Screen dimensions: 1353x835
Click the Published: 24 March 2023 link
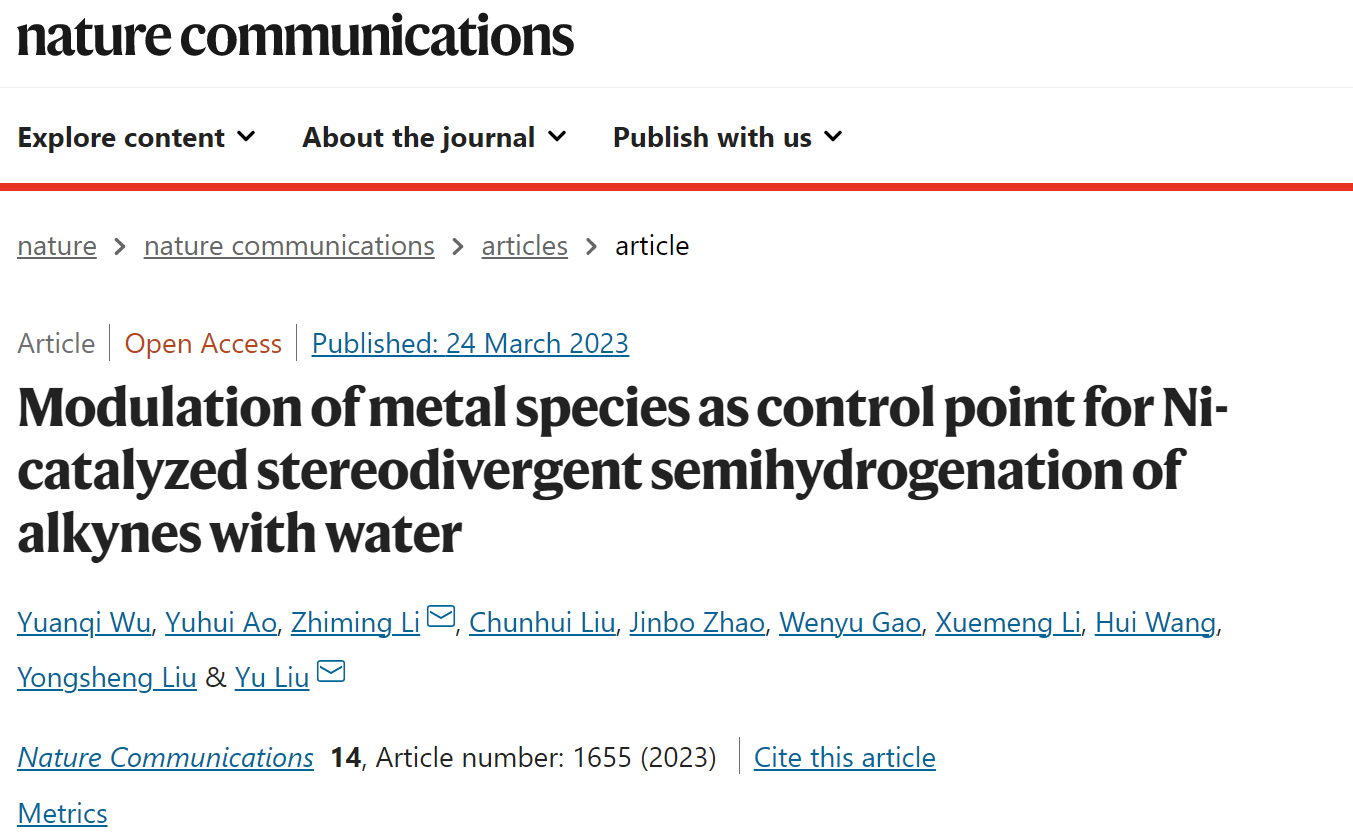click(470, 344)
